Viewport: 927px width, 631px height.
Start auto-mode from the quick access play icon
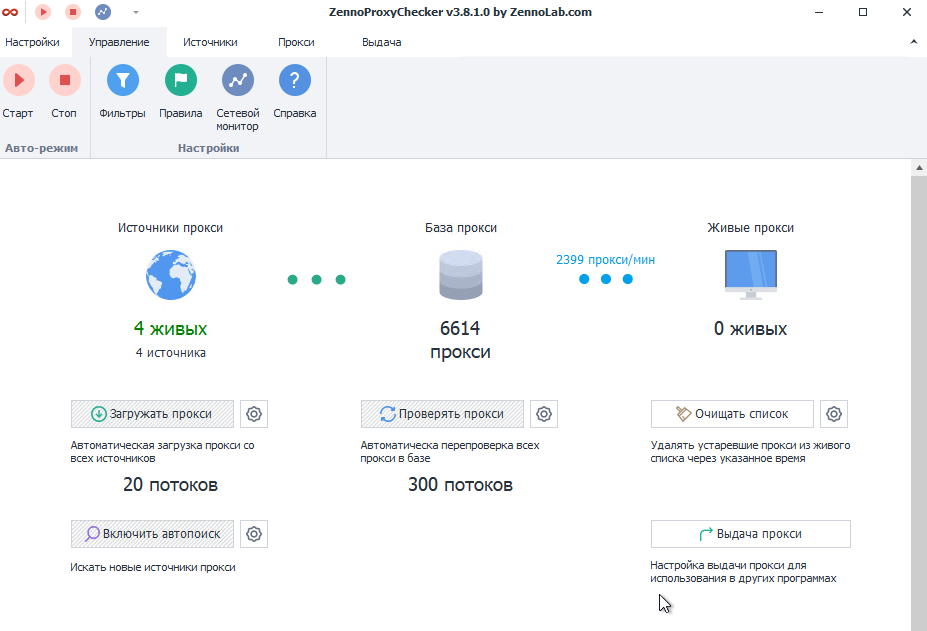pos(43,12)
